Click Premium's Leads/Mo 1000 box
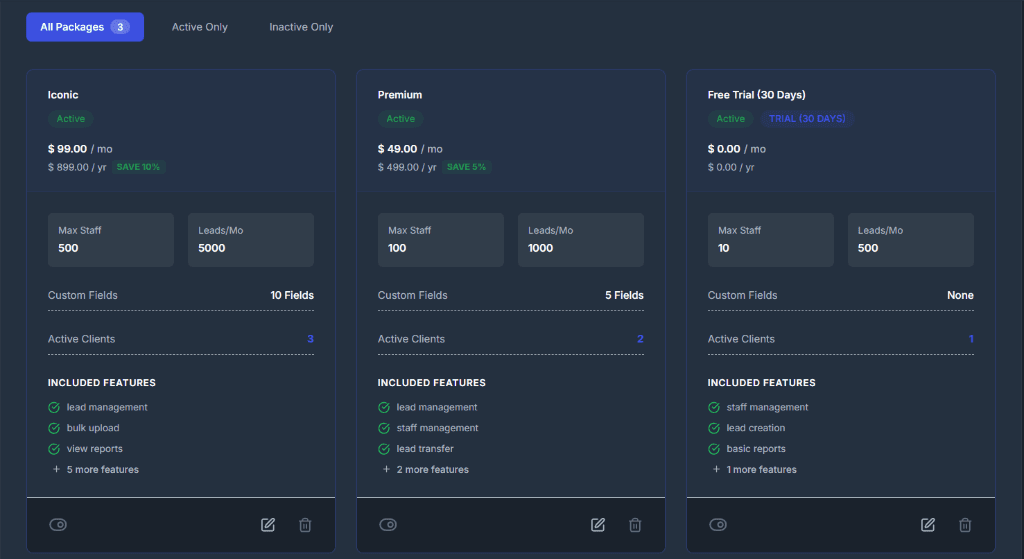Viewport: 1024px width, 559px height. click(x=581, y=240)
